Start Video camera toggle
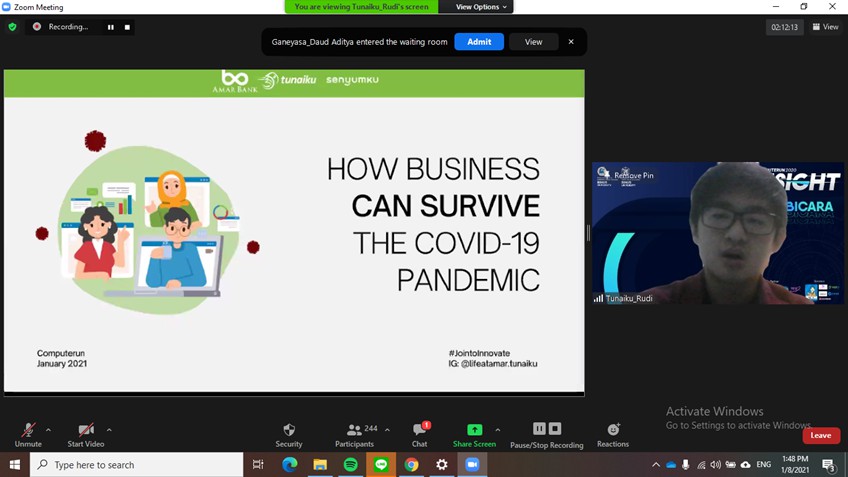This screenshot has height=477, width=848. (x=86, y=435)
